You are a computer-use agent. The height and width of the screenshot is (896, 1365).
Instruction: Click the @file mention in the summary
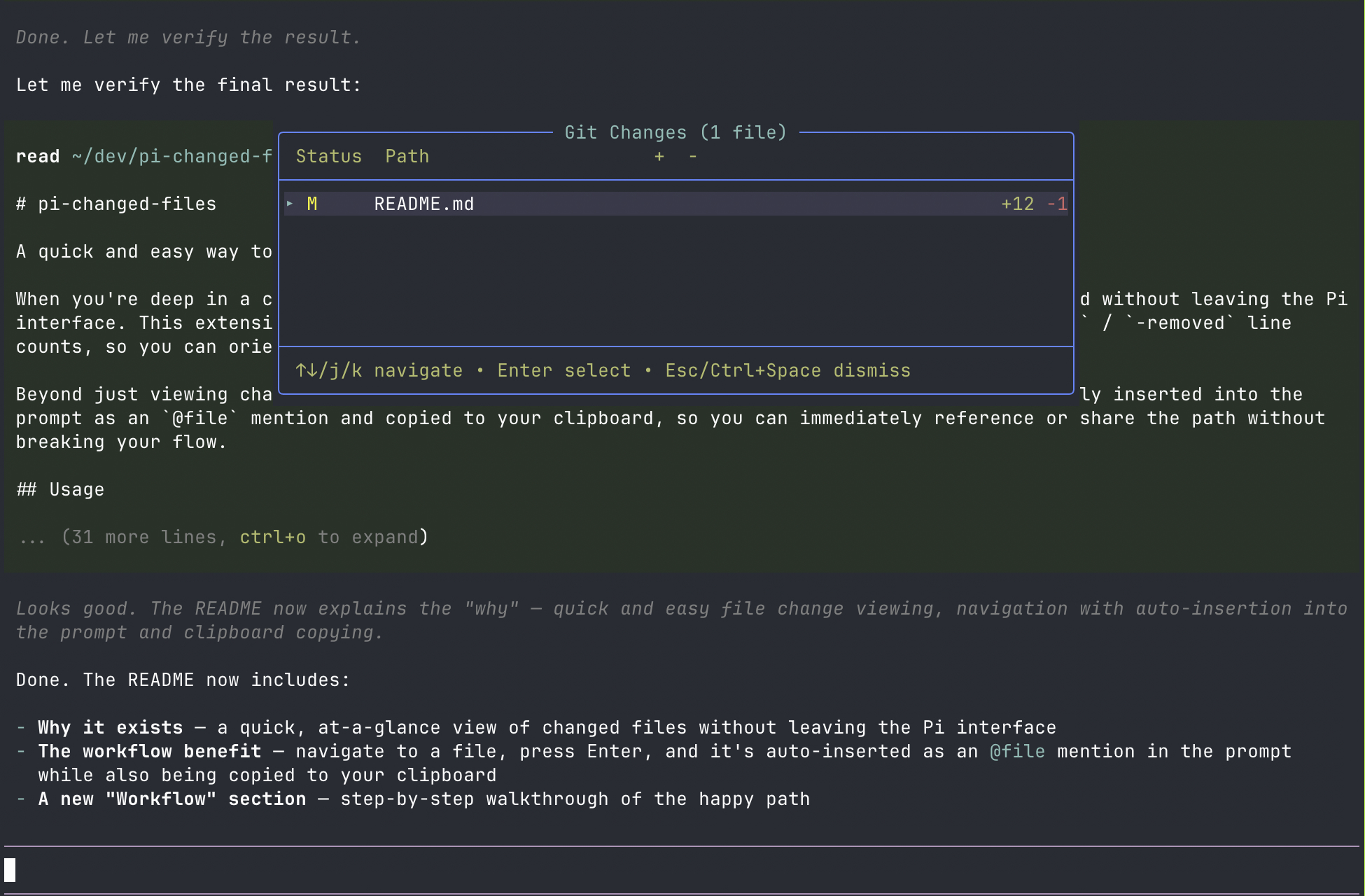(x=1017, y=751)
